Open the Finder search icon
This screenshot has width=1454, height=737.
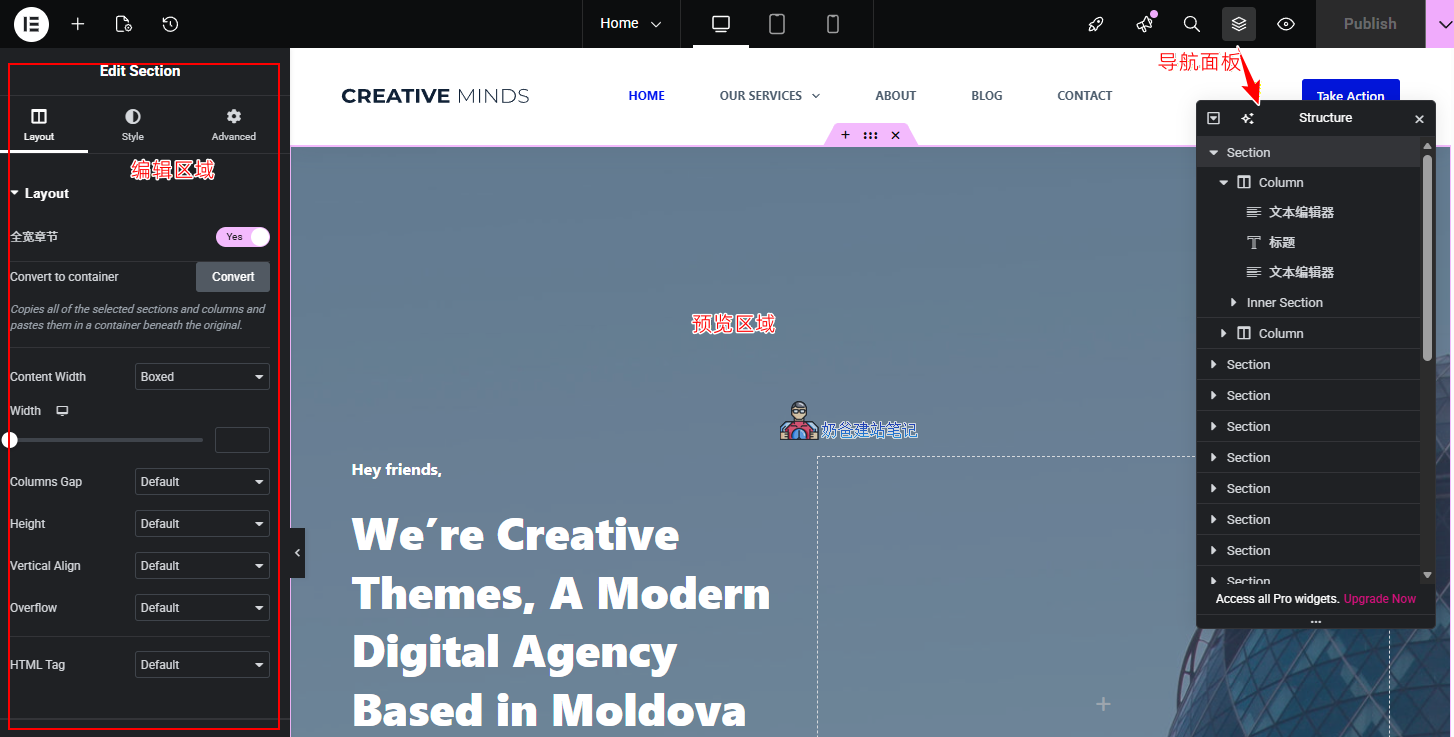coord(1192,23)
